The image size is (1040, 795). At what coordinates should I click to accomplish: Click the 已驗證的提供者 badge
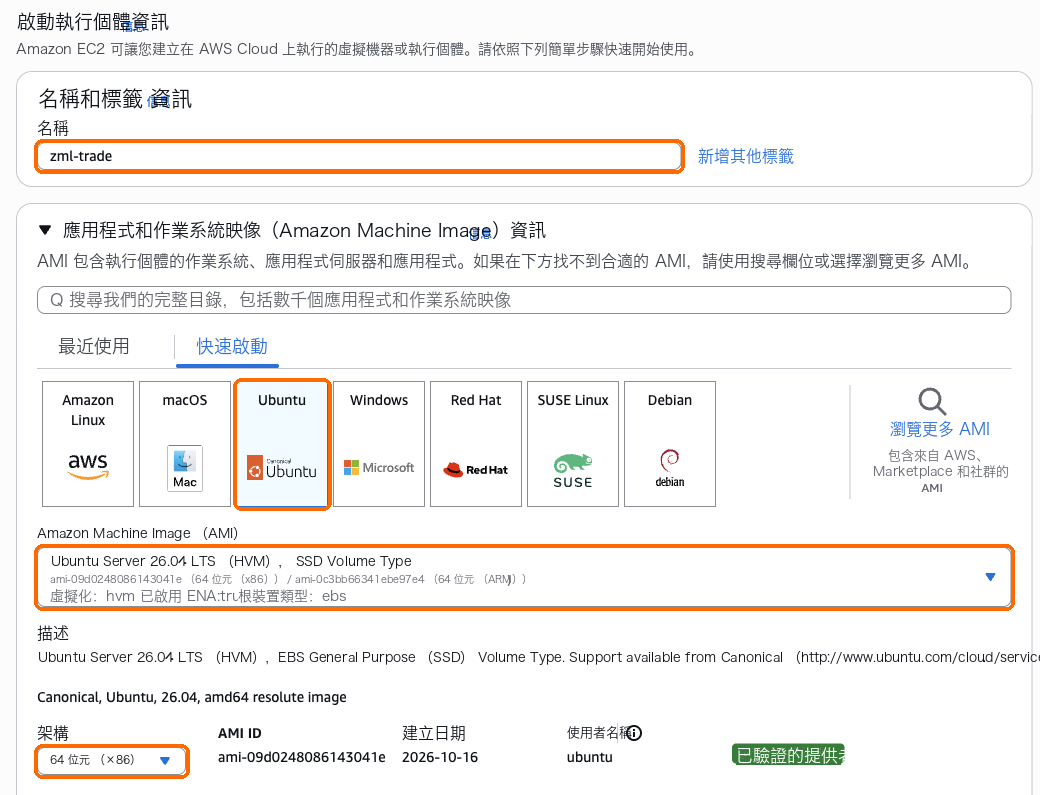[788, 755]
